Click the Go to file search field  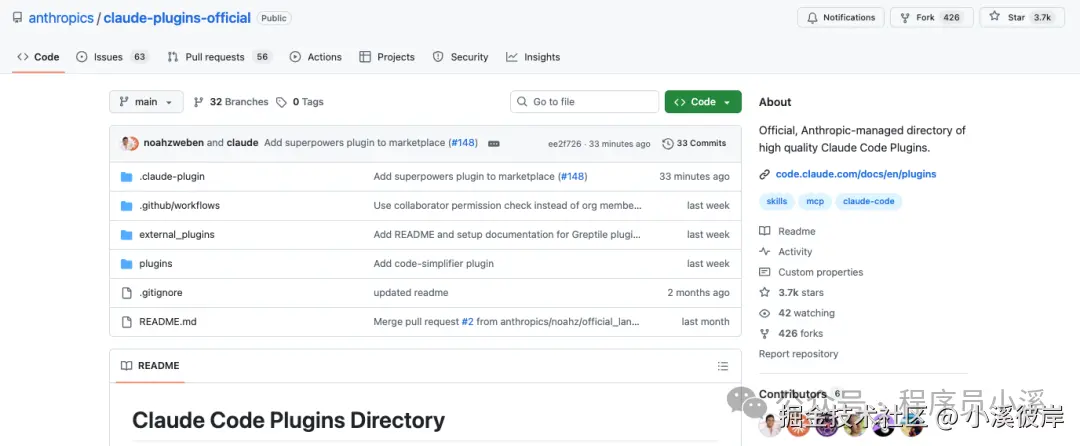(584, 102)
